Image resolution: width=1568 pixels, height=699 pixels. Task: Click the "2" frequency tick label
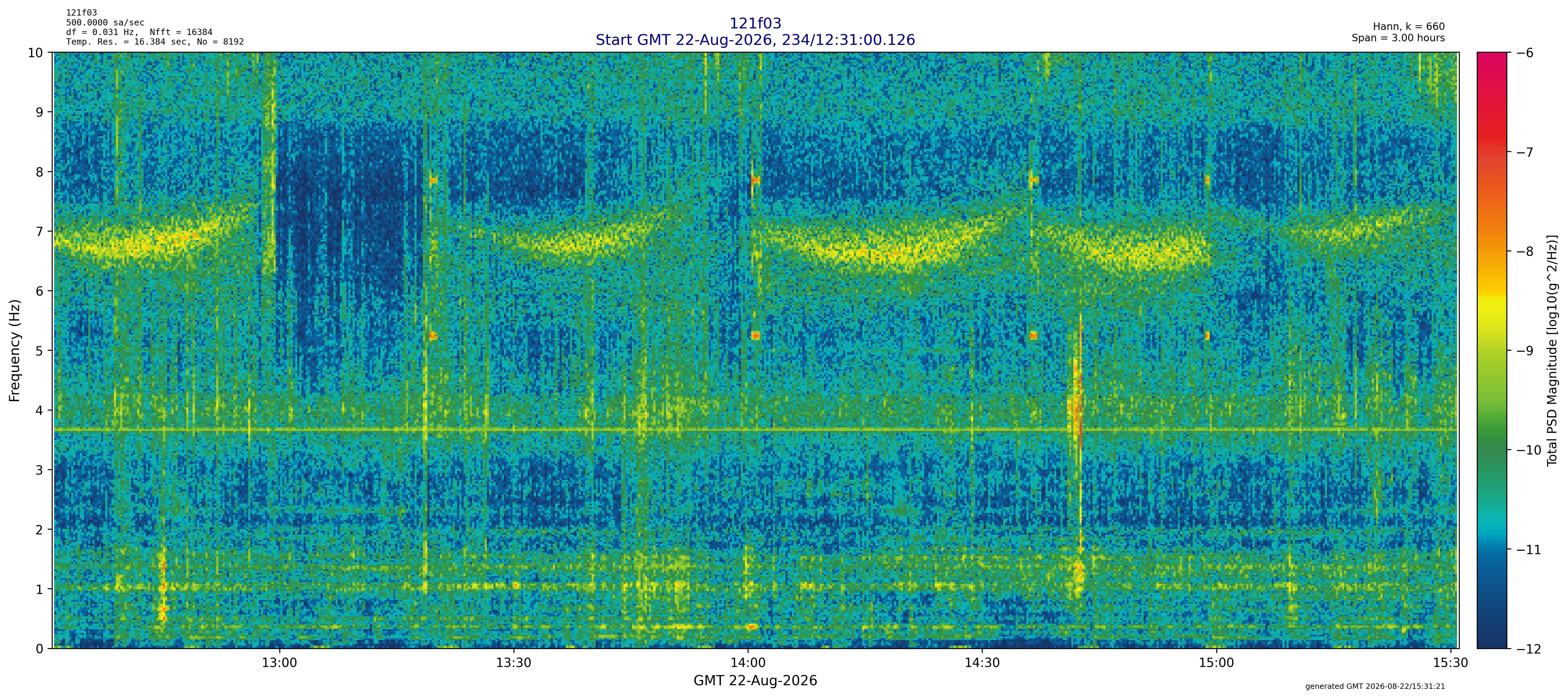click(39, 530)
